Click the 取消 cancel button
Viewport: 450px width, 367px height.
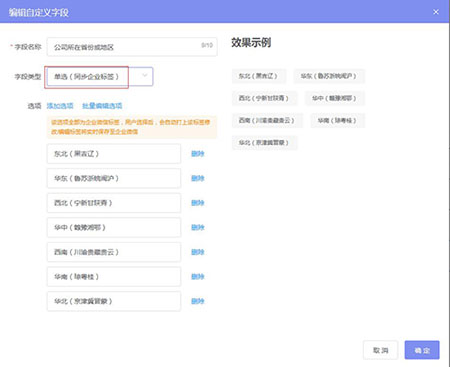[x=380, y=350]
